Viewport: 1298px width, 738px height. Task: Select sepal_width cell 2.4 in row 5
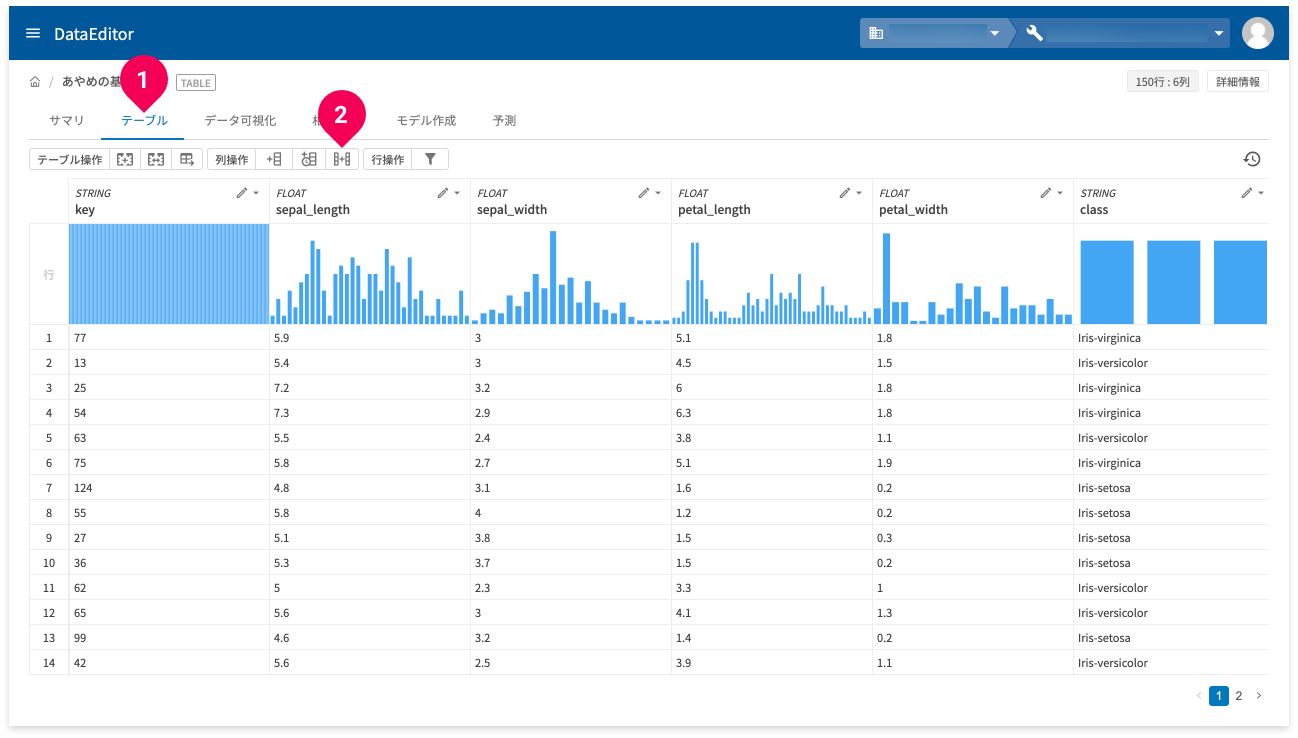[571, 438]
